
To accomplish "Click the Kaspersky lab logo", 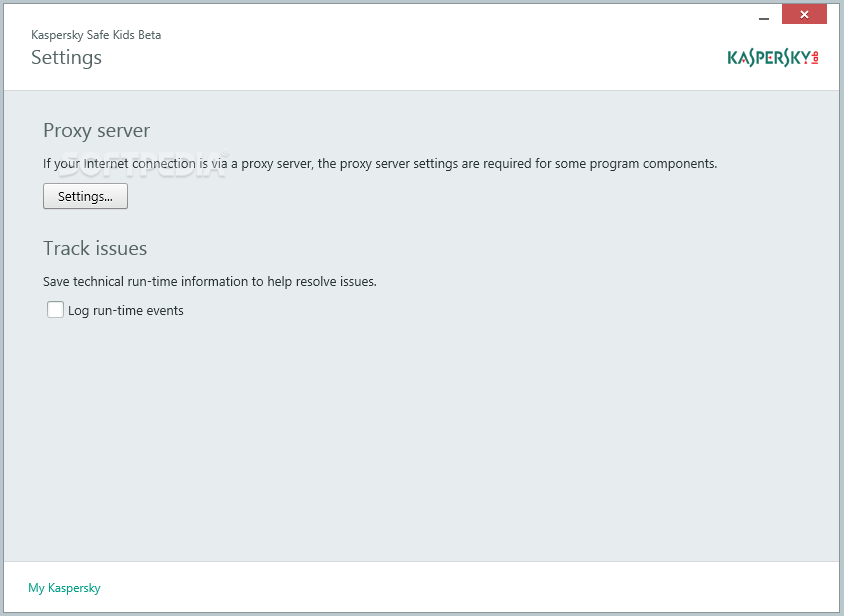I will (773, 58).
